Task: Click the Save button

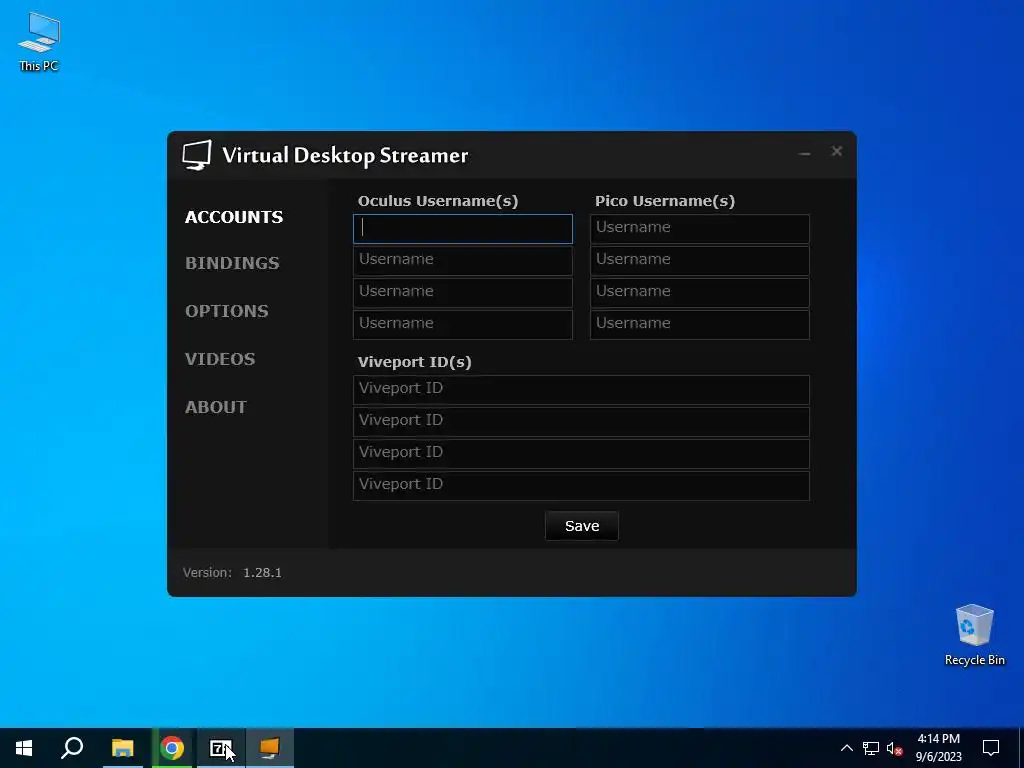Action: pyautogui.click(x=582, y=526)
